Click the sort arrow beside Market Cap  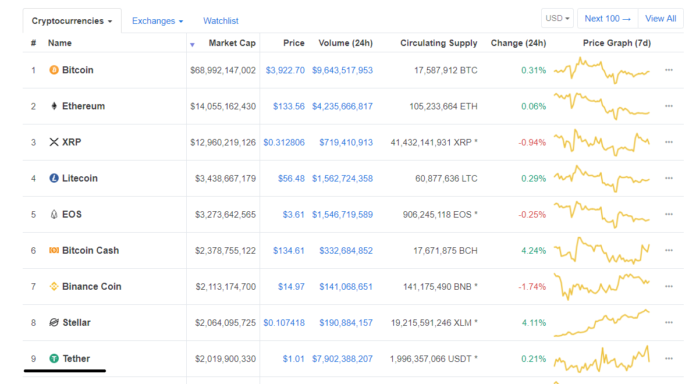[192, 44]
